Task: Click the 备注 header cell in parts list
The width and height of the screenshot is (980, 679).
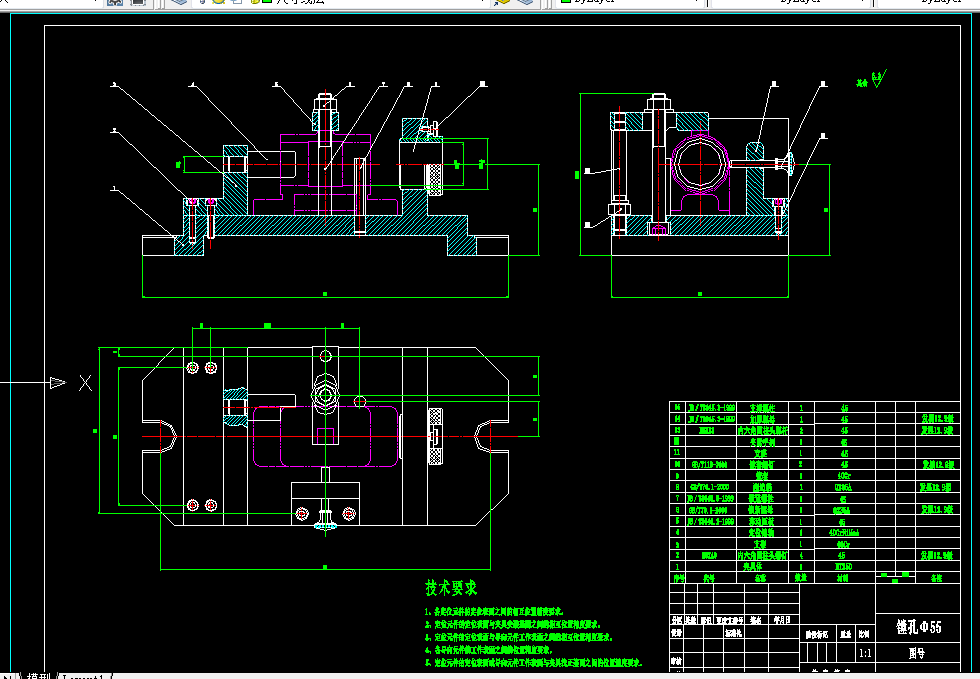Action: point(936,578)
